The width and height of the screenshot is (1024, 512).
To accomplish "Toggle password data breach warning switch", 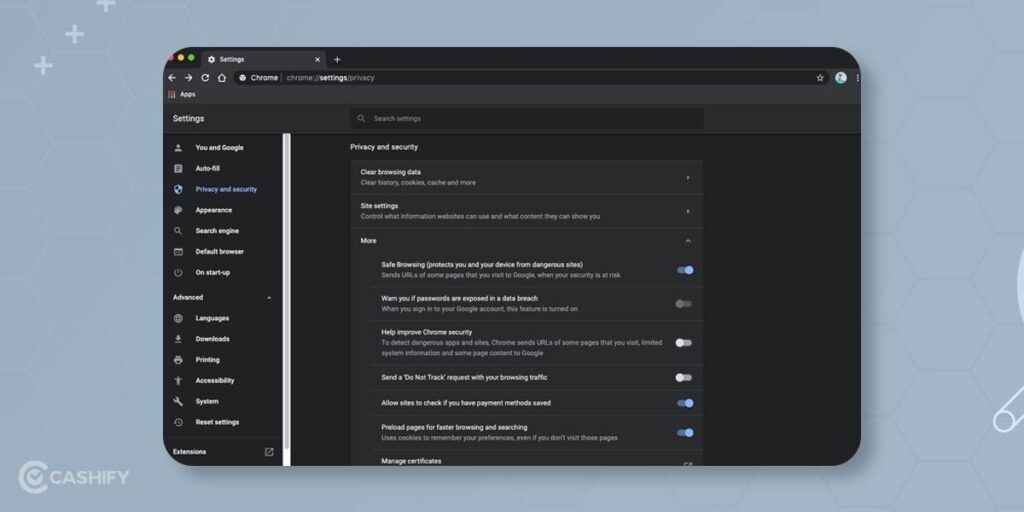I will point(683,304).
